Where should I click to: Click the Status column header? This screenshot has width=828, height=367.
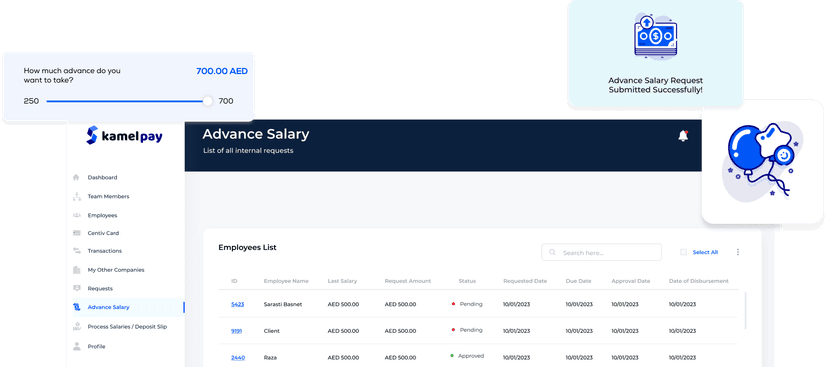pos(467,281)
